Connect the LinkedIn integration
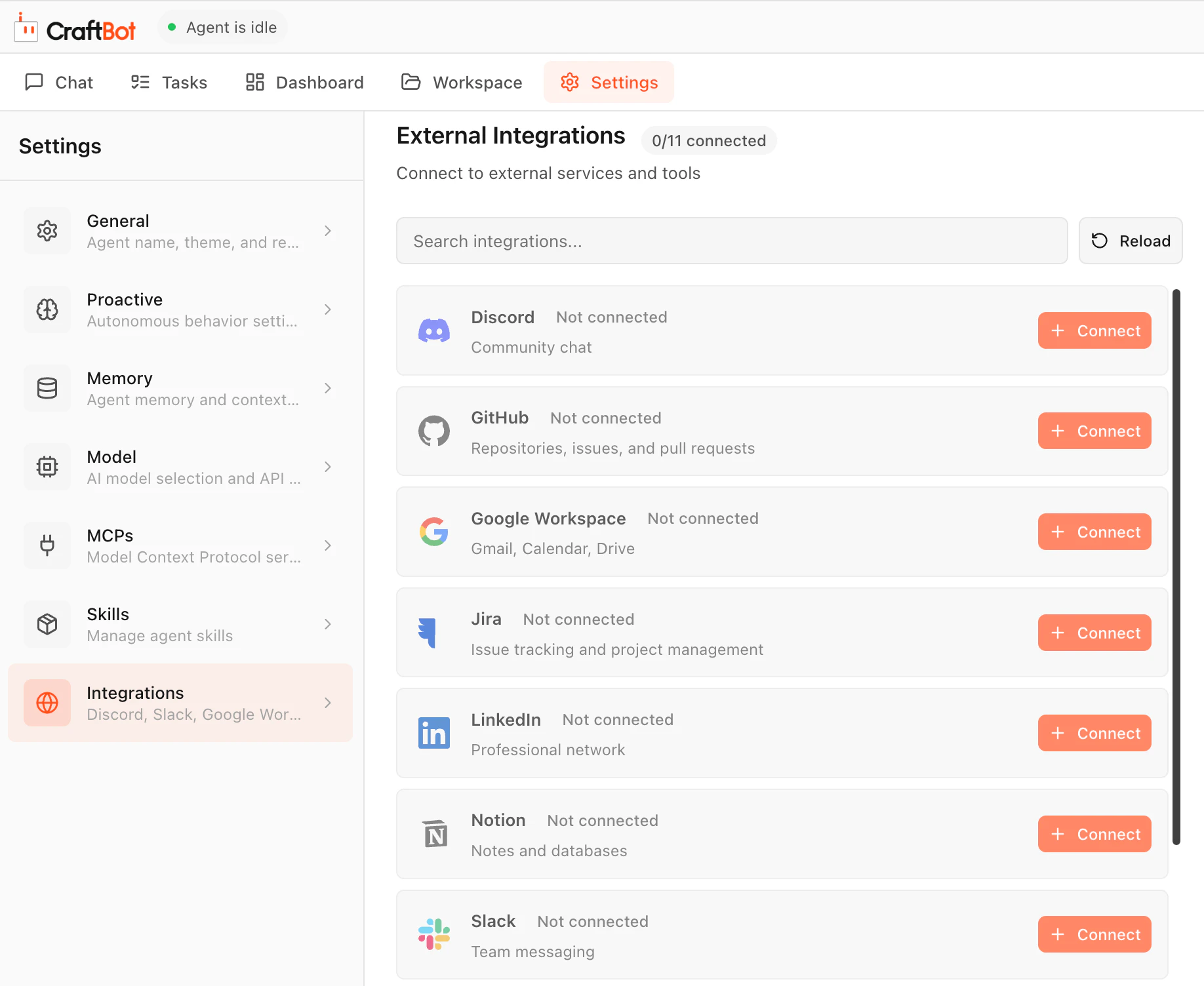The width and height of the screenshot is (1204, 986). 1094,733
